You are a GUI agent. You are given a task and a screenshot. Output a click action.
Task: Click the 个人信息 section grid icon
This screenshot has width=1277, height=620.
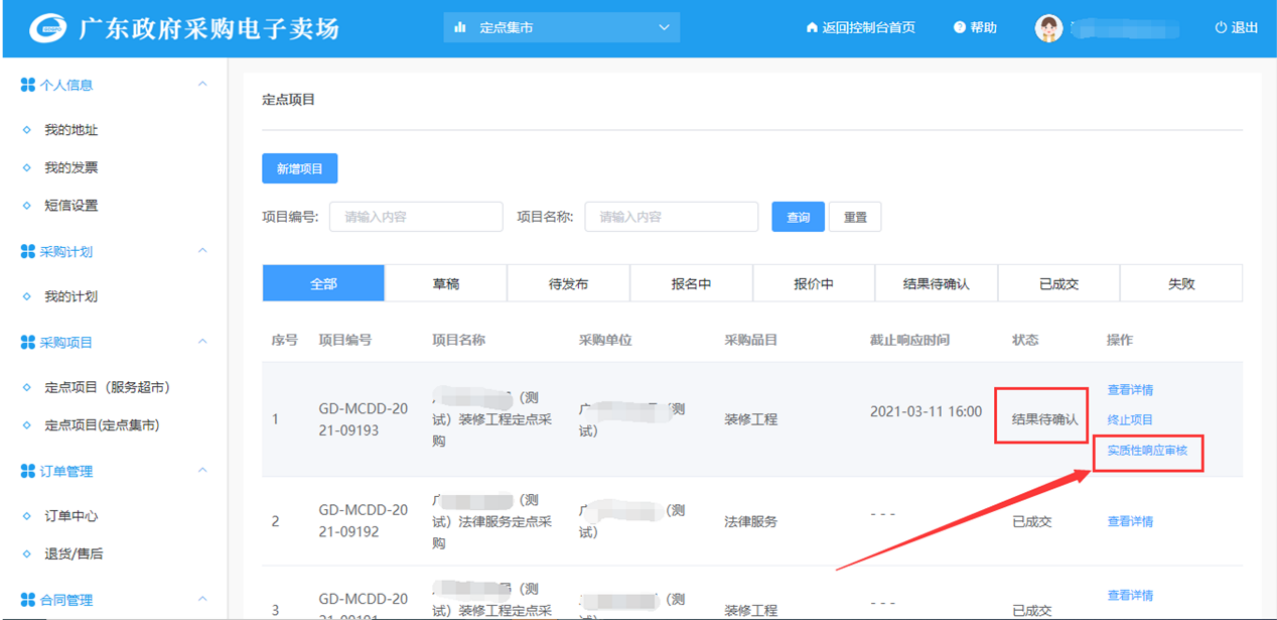(28, 85)
